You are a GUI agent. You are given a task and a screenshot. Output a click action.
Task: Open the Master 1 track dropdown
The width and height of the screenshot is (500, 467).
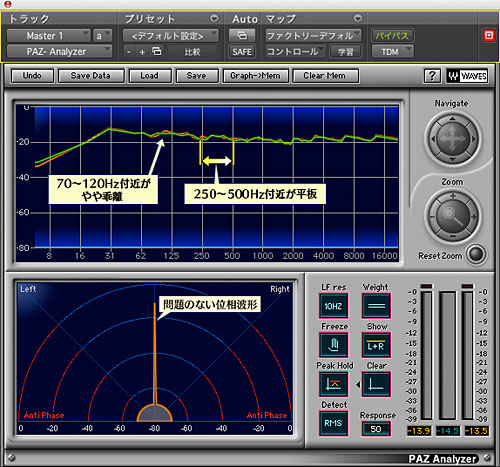(x=49, y=35)
